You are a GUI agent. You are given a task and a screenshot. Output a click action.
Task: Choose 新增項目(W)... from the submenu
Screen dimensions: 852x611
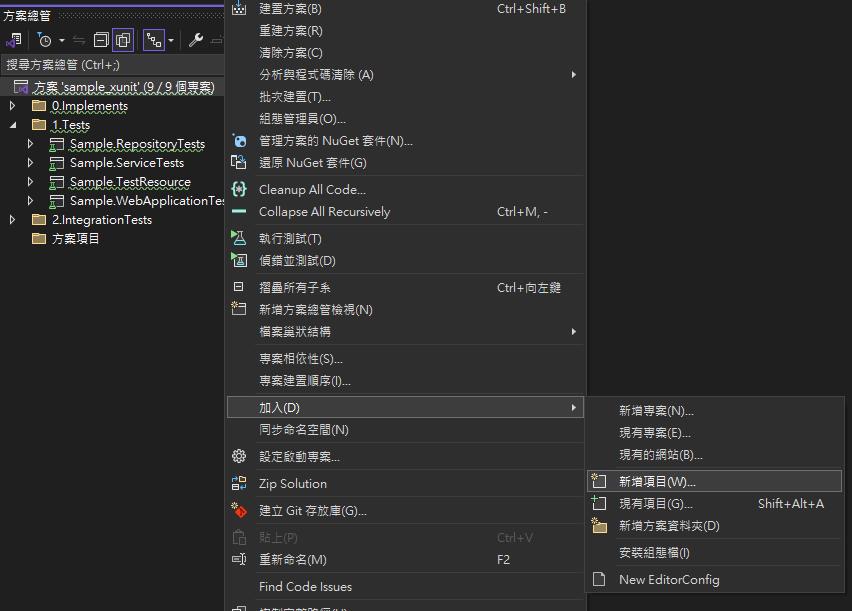656,482
